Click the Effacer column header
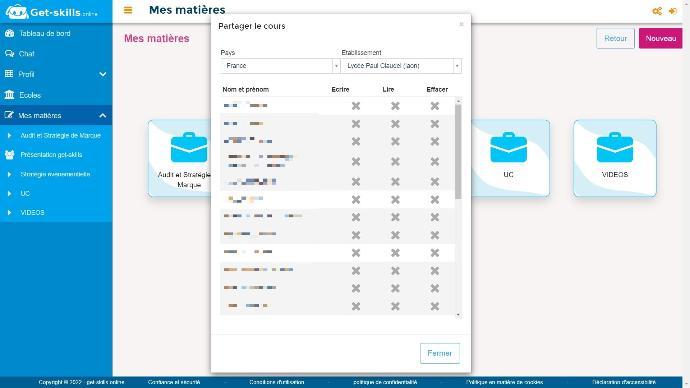Screen dimensions: 690x388 pyautogui.click(x=437, y=89)
